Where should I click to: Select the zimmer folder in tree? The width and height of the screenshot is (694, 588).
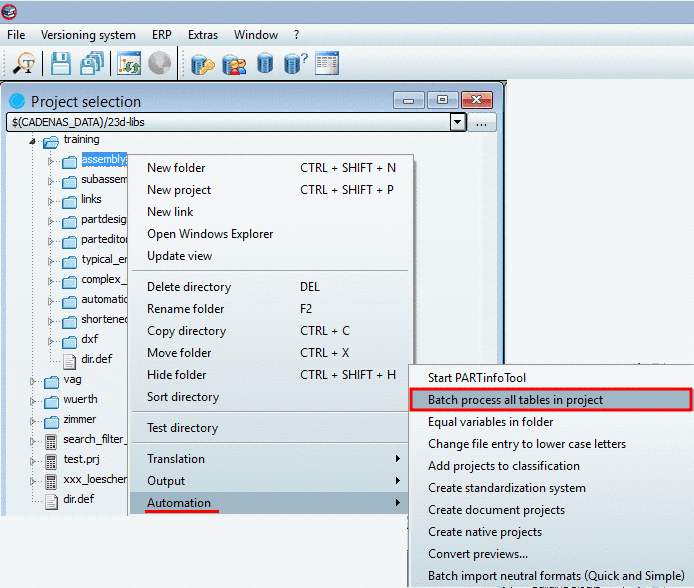[80, 419]
